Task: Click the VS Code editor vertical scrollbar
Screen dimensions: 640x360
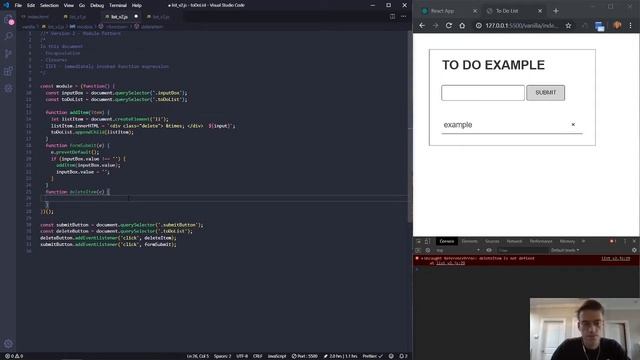Action: (409, 127)
